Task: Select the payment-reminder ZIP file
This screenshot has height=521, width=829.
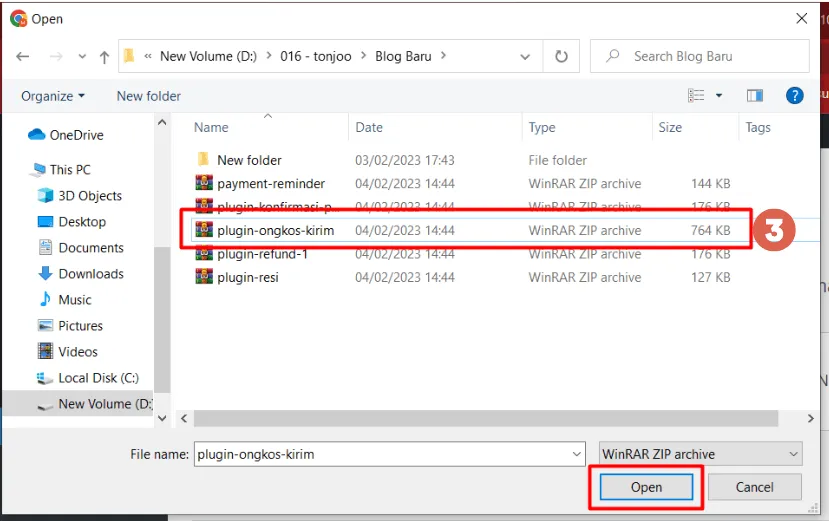Action: click(271, 184)
